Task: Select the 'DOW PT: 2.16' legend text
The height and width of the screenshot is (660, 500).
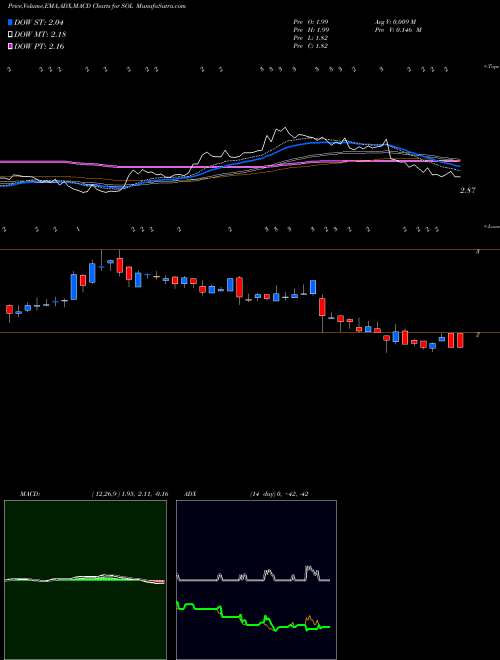Action: click(39, 46)
